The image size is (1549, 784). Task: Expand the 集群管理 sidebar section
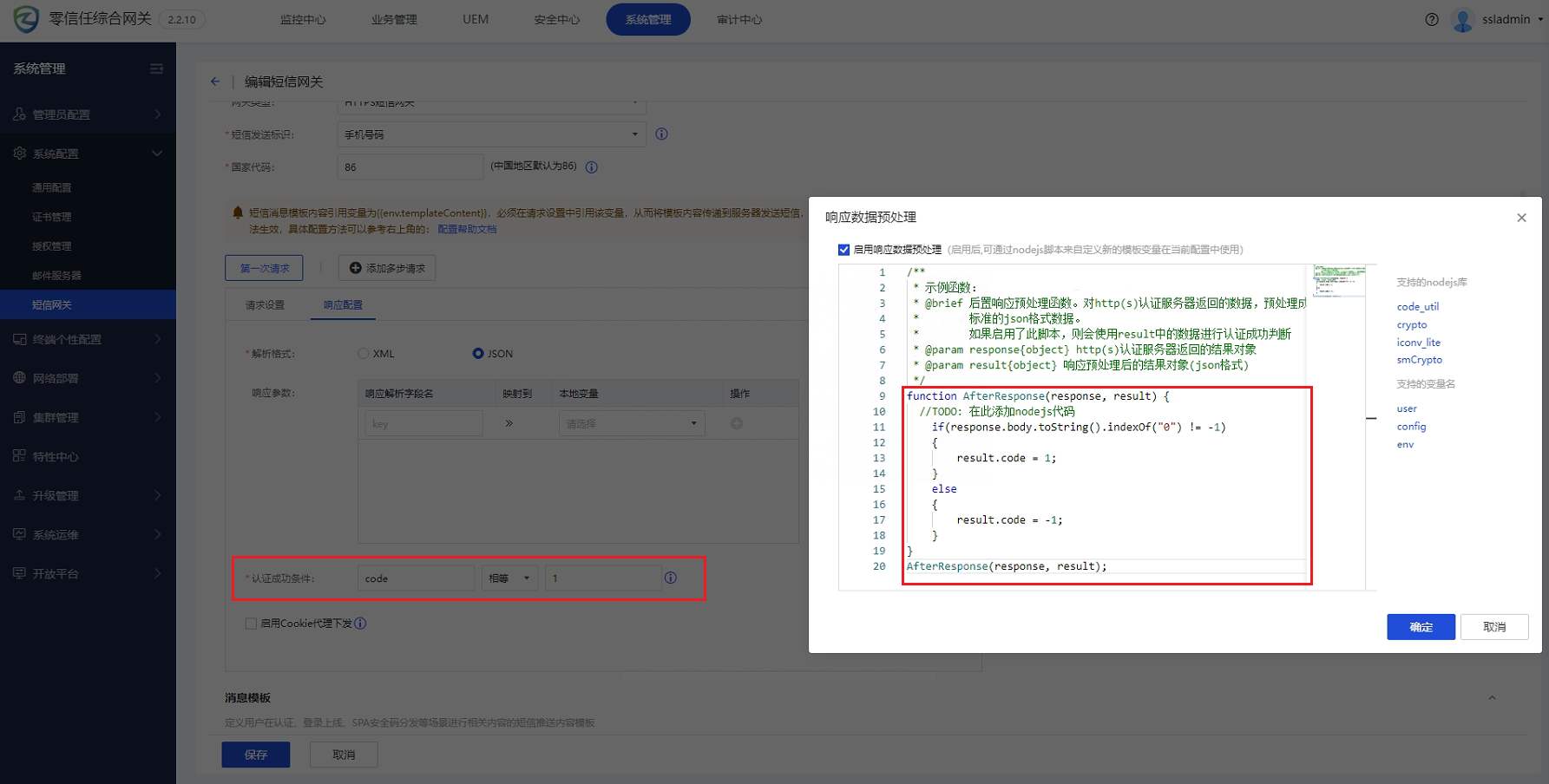click(157, 417)
